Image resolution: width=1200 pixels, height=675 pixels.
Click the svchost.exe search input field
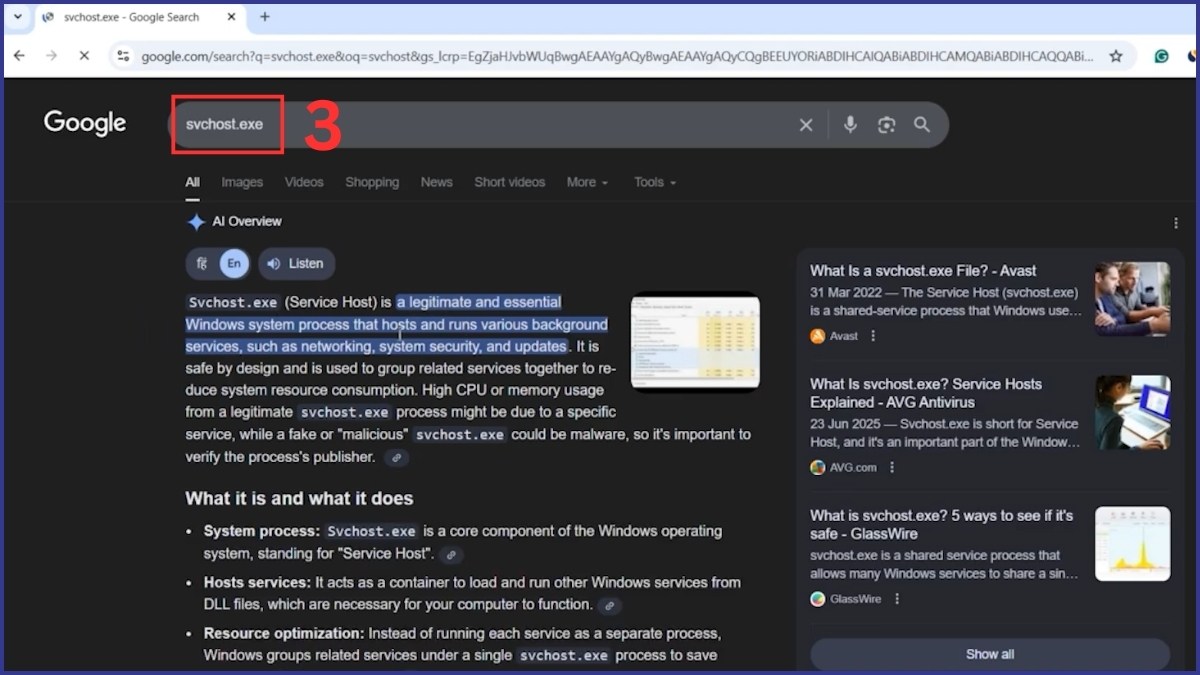[480, 125]
